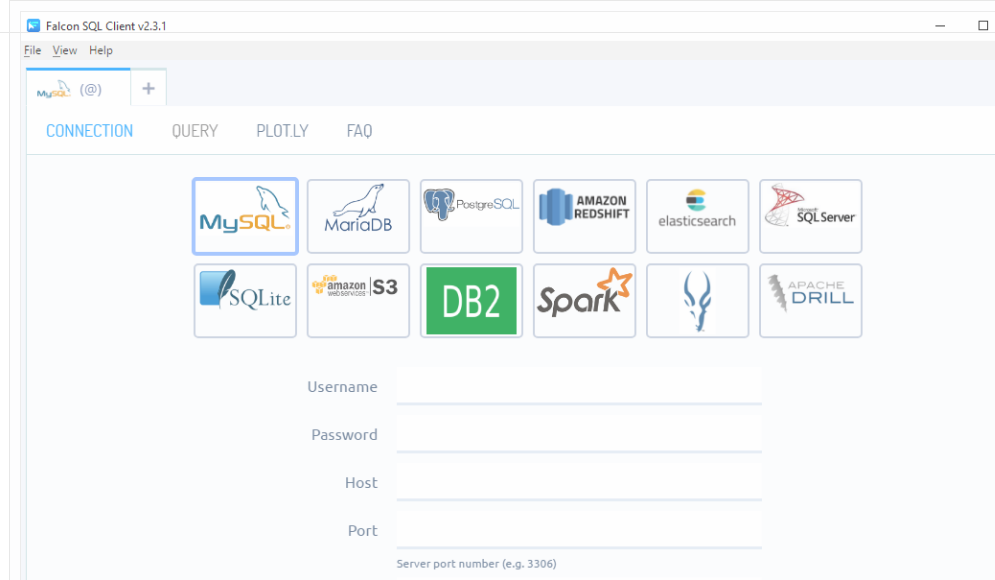
Task: Pick the SQLite database option
Action: 245,300
